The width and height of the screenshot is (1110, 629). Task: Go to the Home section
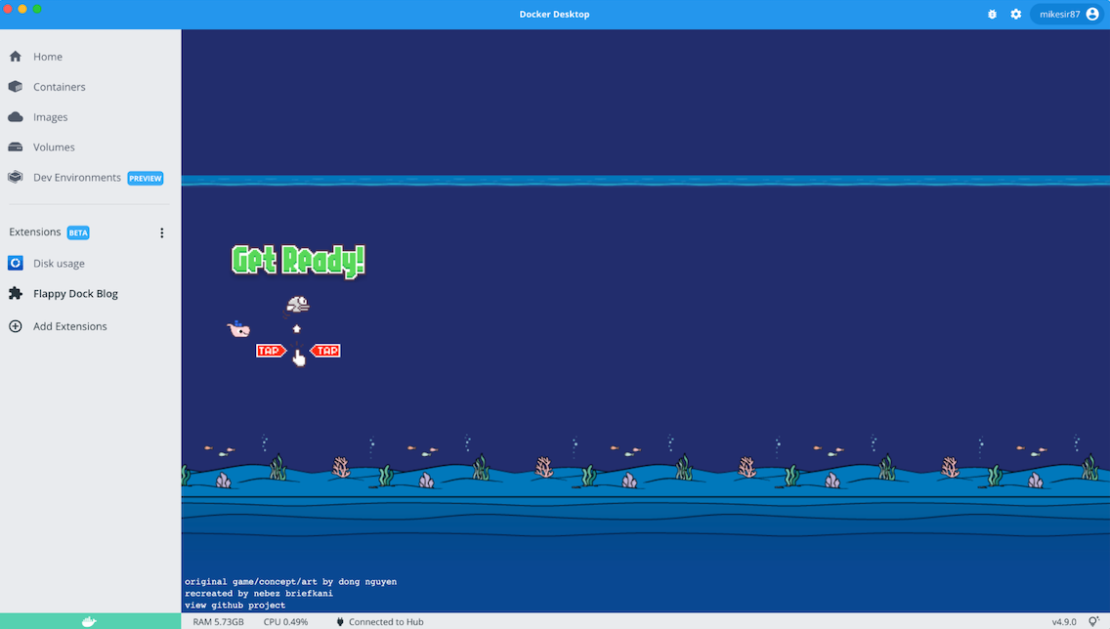click(x=47, y=57)
